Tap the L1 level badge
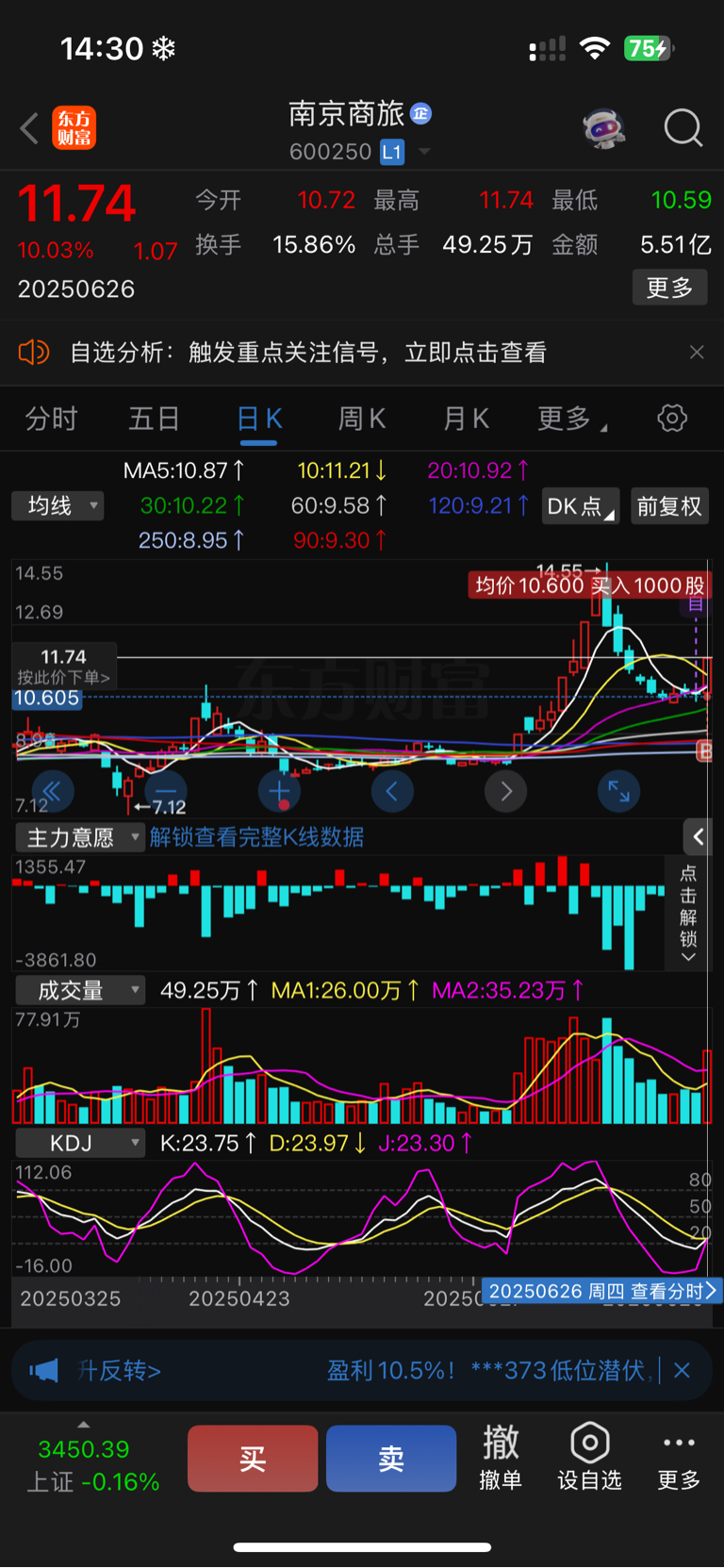The image size is (724, 1568). pyautogui.click(x=392, y=152)
